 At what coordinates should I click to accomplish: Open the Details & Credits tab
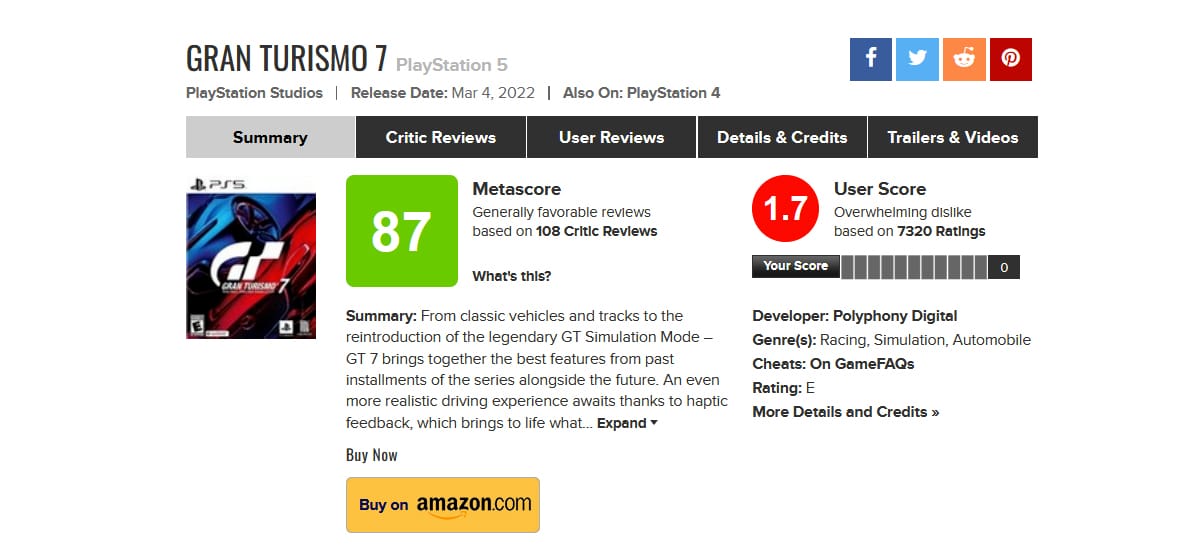(x=782, y=137)
